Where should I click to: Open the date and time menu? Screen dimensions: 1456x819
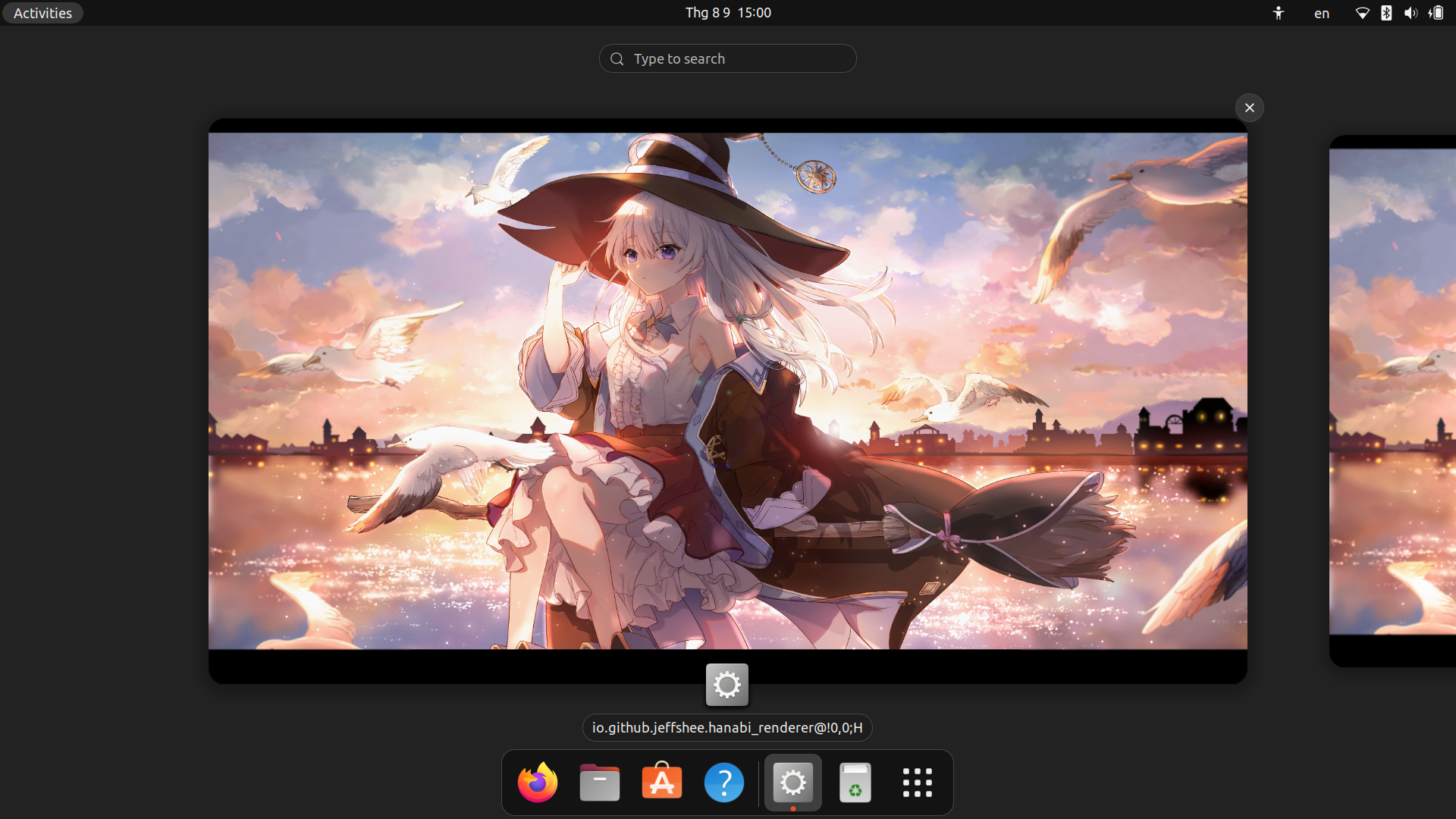727,12
